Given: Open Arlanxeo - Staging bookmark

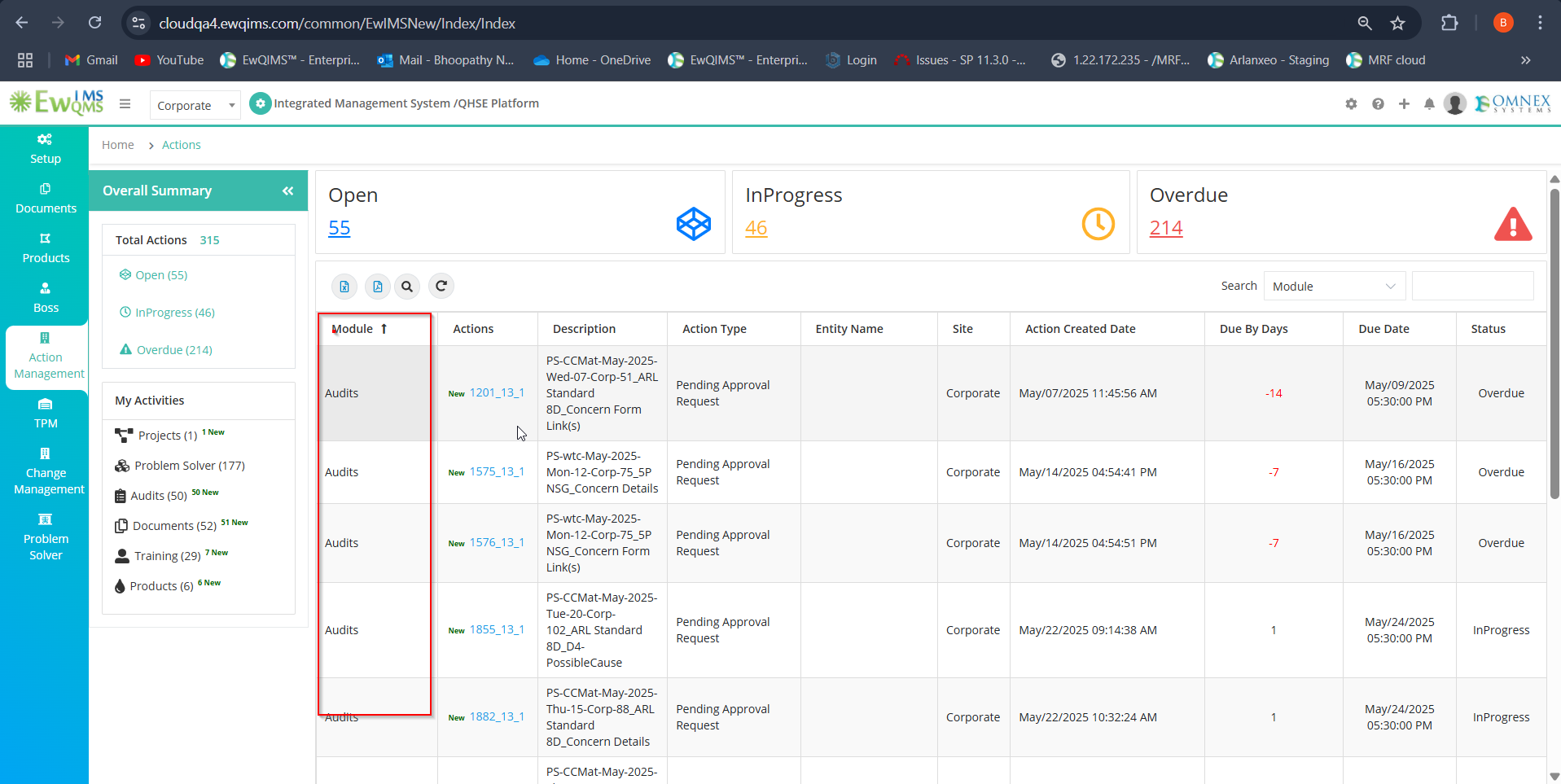Looking at the screenshot, I should pos(1268,60).
